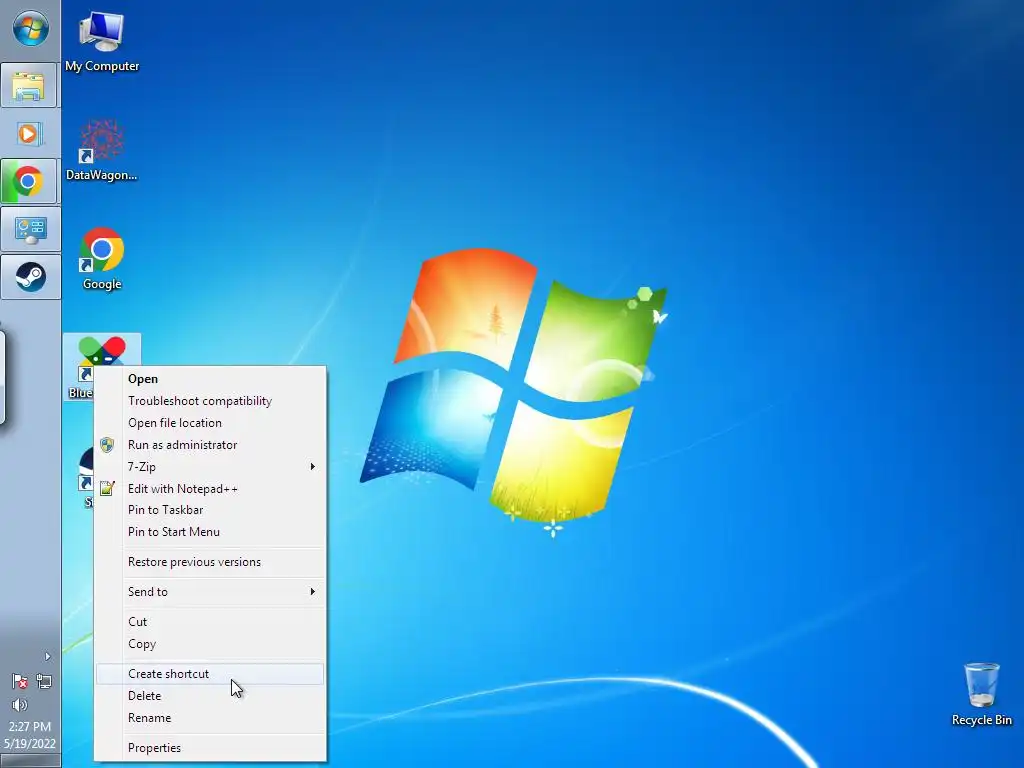The image size is (1024, 768).
Task: Choose Delete in the context menu
Action: pyautogui.click(x=210, y=696)
